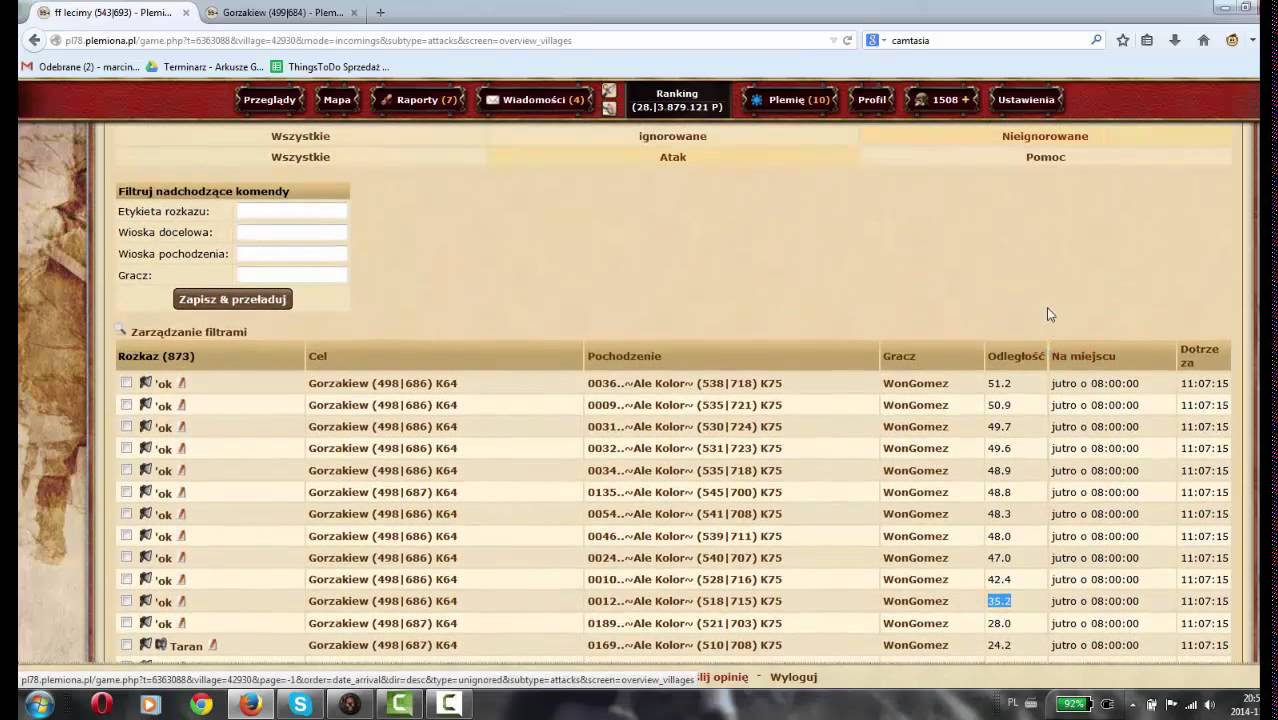Select the 'ignorowane' filter
This screenshot has height=720, width=1278.
673,136
